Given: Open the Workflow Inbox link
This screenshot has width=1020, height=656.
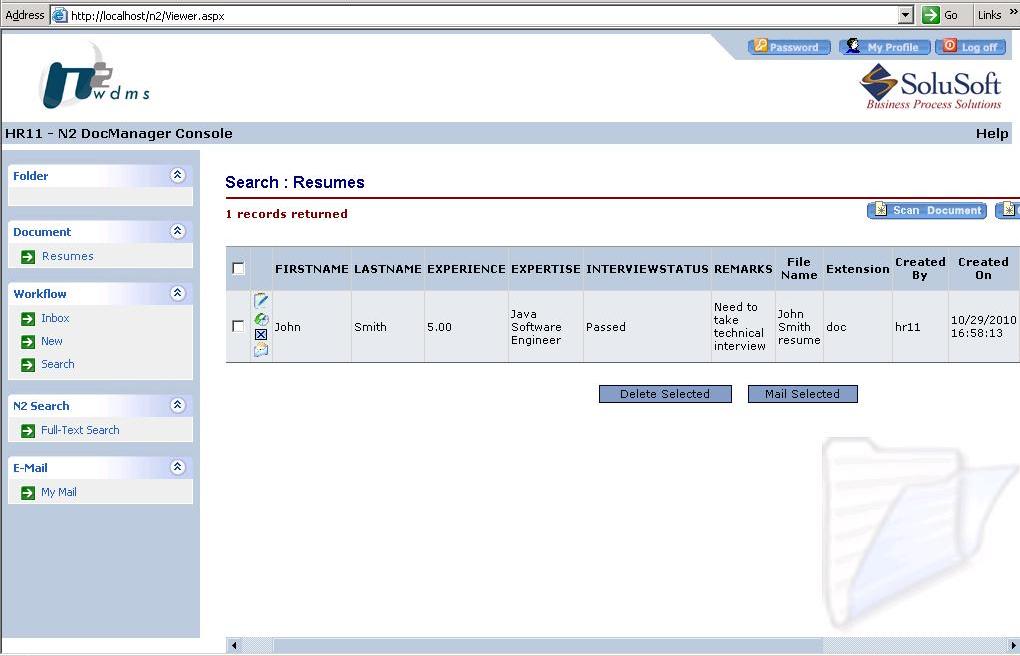Looking at the screenshot, I should click(55, 318).
